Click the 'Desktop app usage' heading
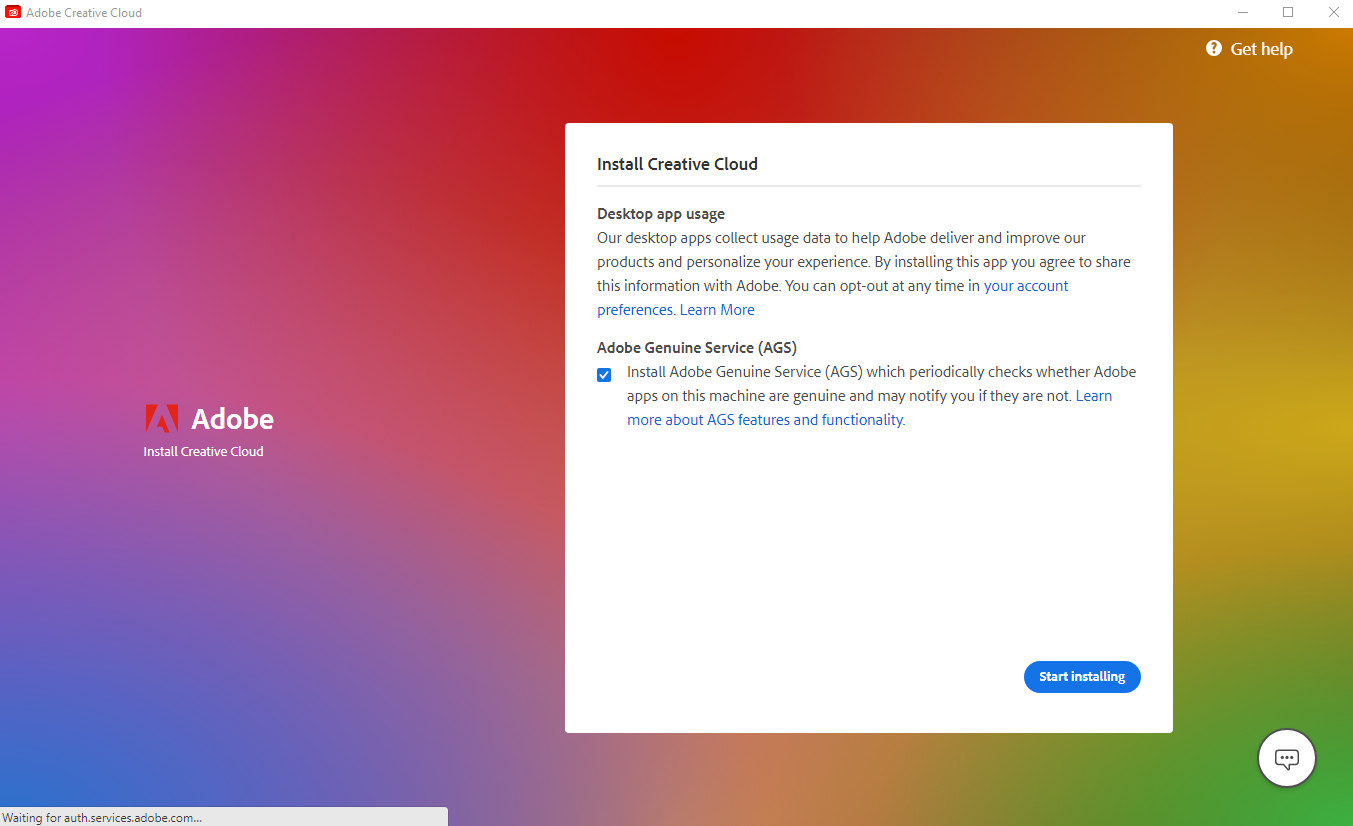 click(660, 214)
